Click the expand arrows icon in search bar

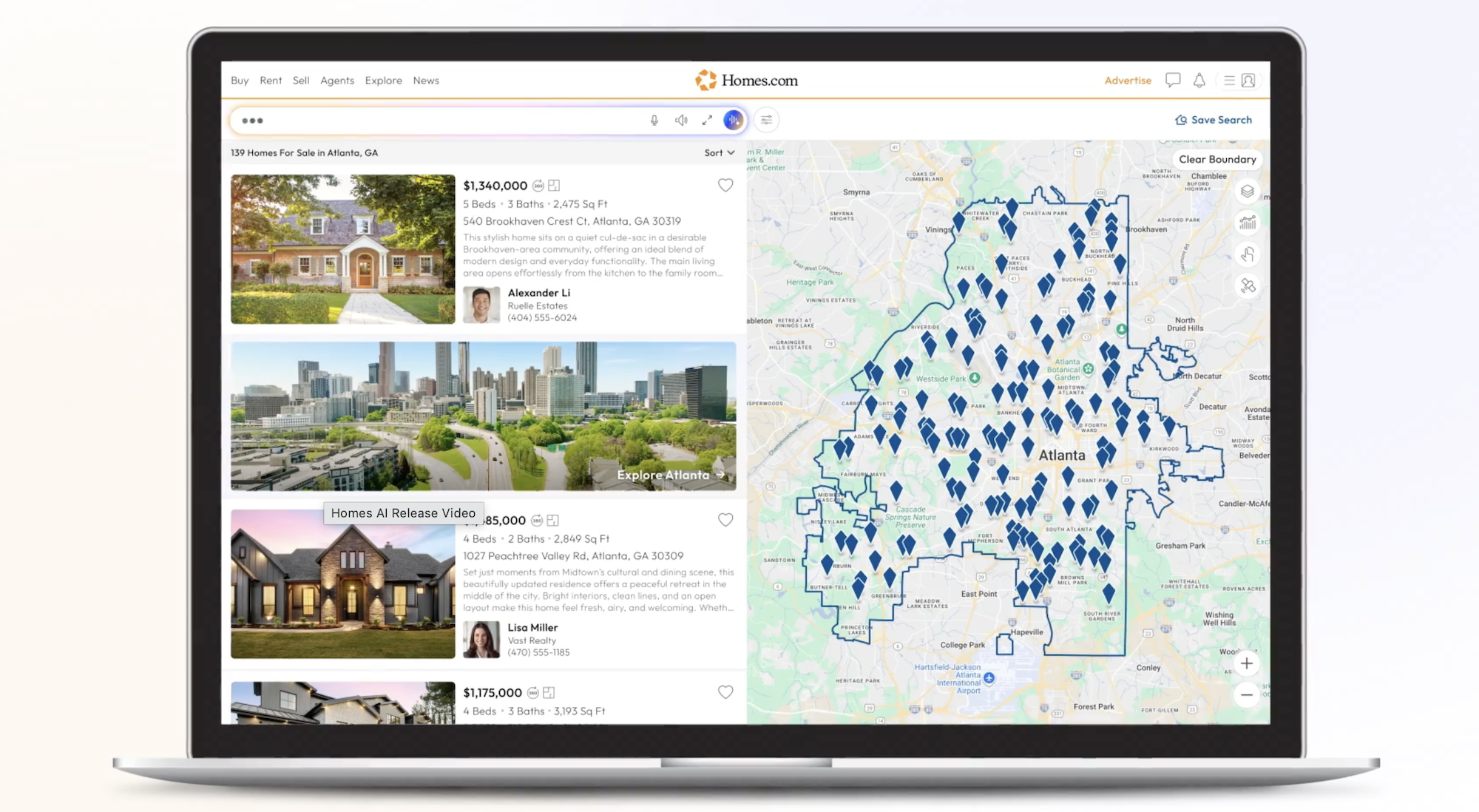click(707, 121)
